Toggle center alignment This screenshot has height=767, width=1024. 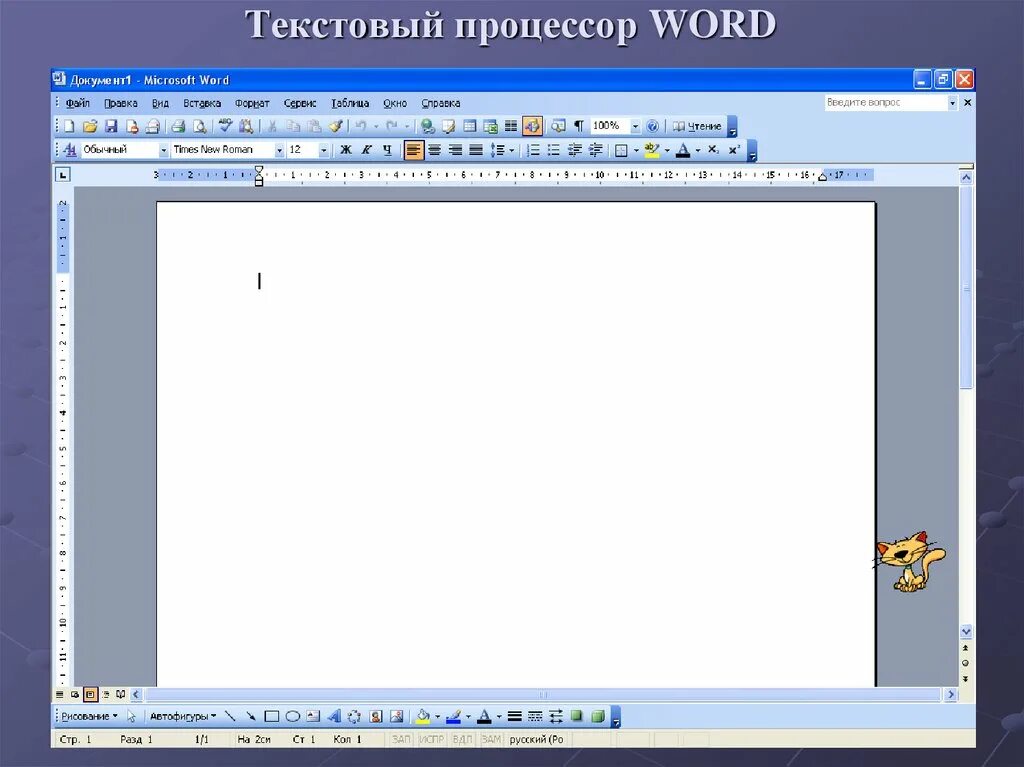(434, 150)
